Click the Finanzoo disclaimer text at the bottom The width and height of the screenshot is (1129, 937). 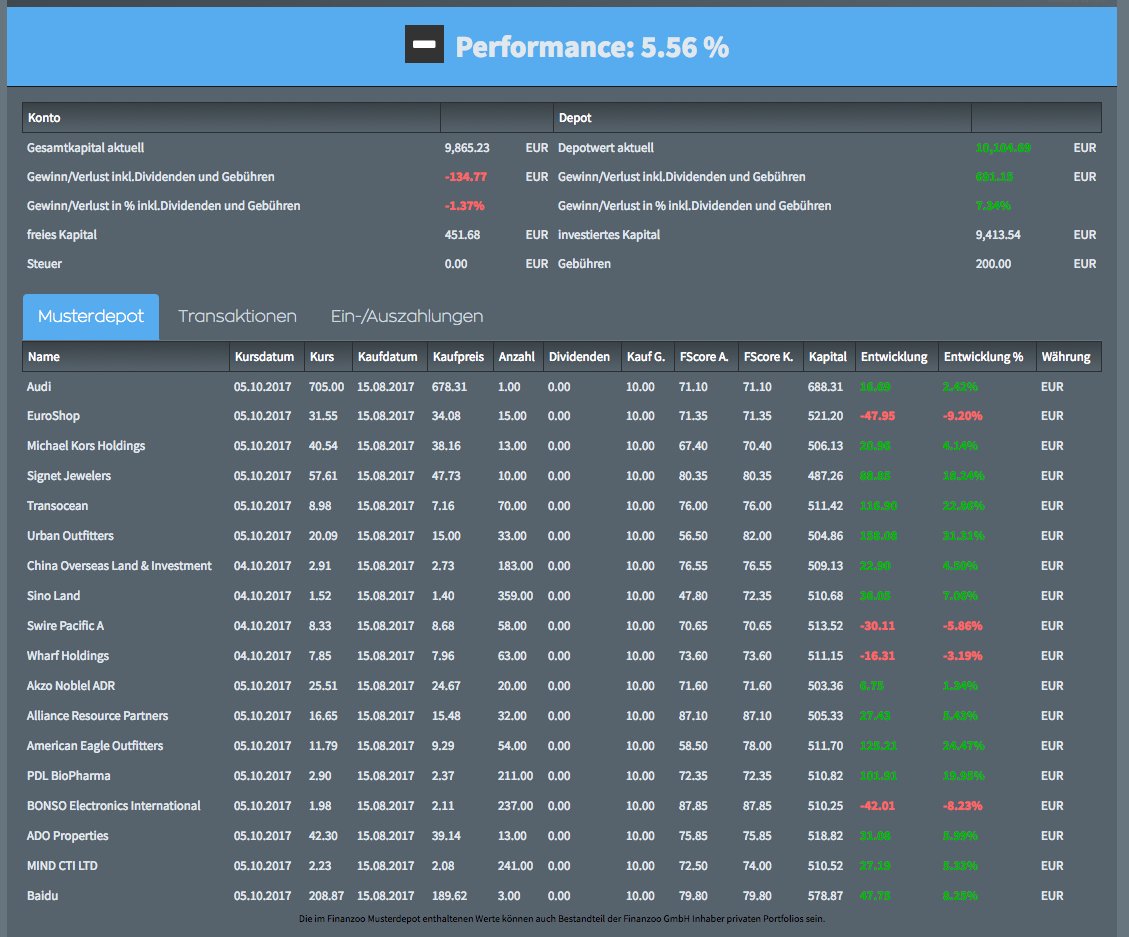click(564, 914)
